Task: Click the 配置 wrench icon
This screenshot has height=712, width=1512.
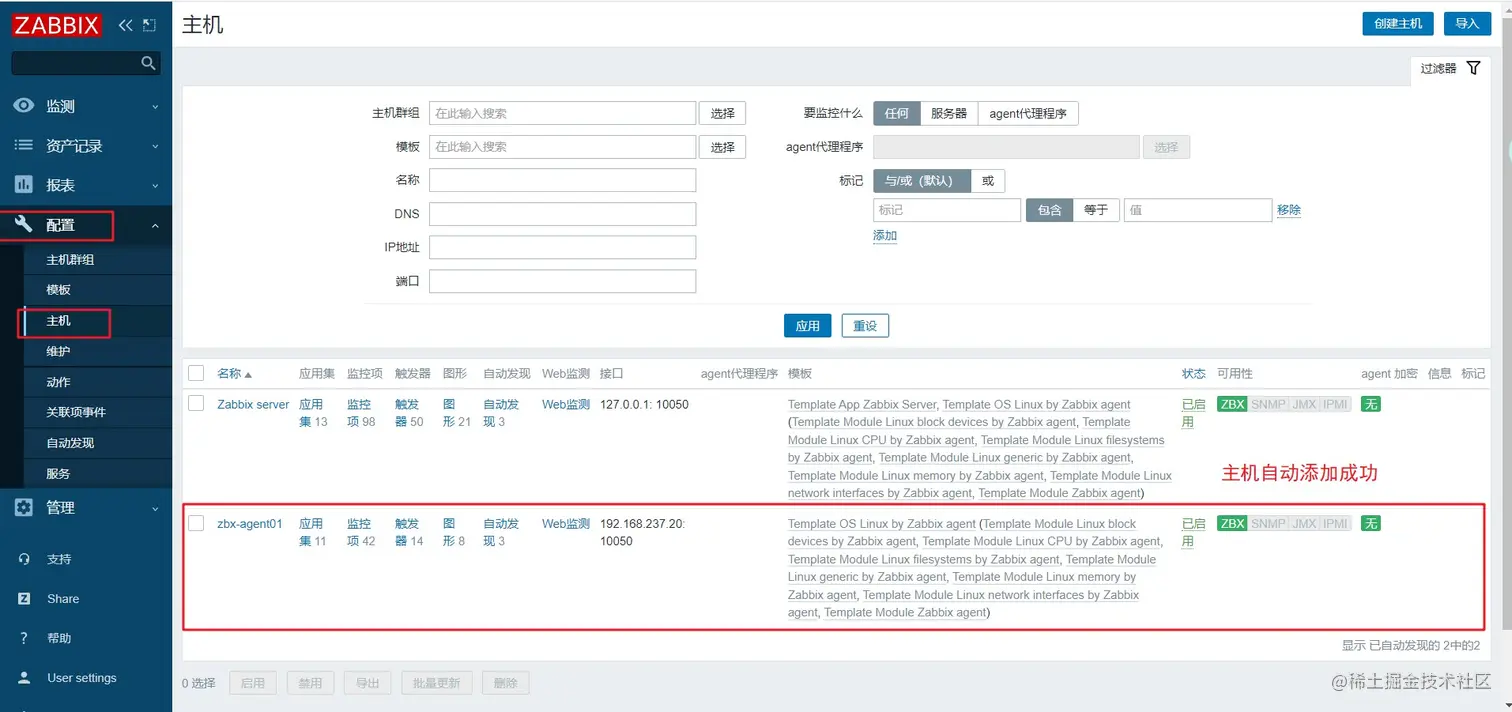Action: 24,225
